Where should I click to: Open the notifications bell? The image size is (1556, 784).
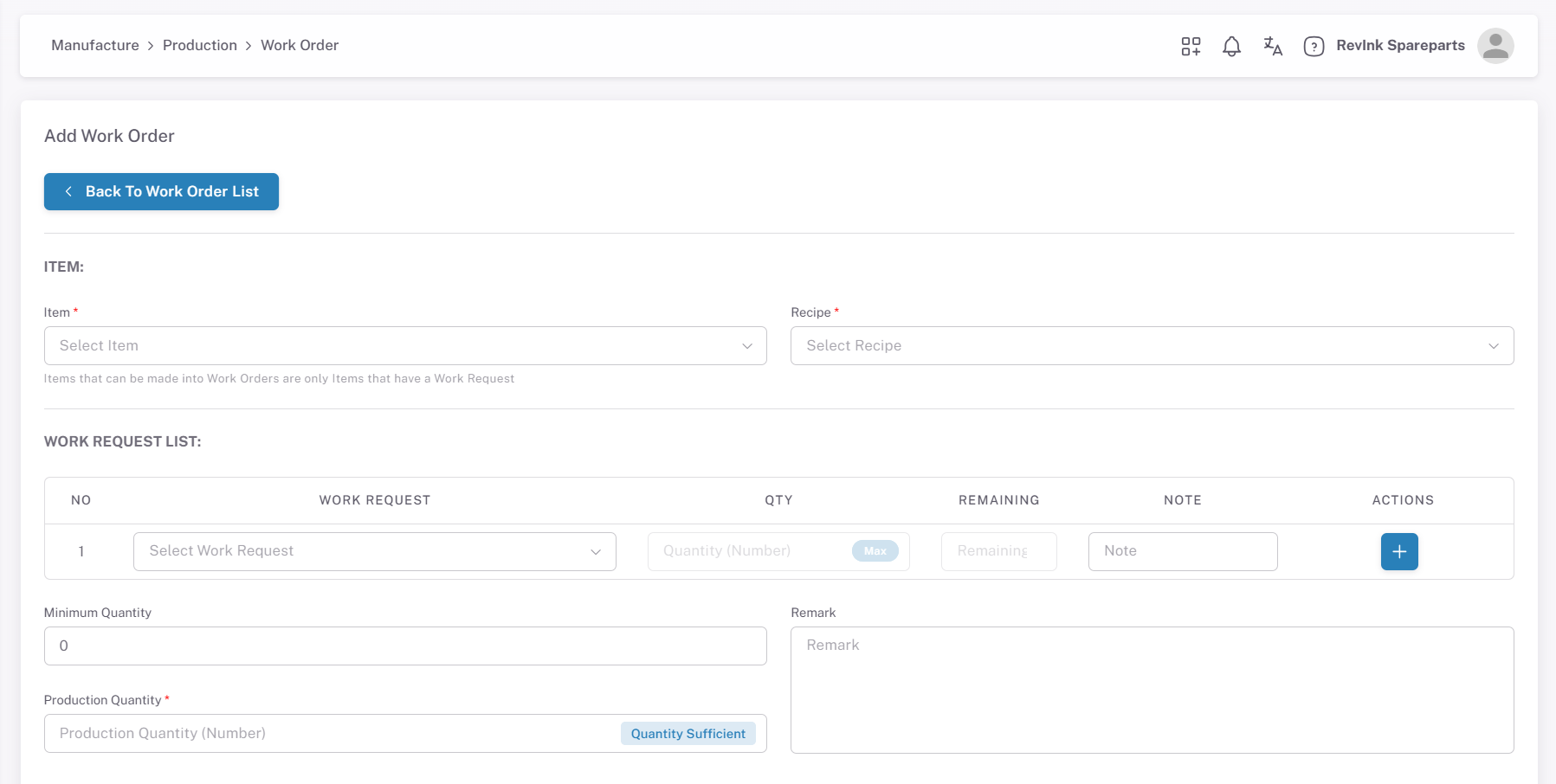[1231, 46]
